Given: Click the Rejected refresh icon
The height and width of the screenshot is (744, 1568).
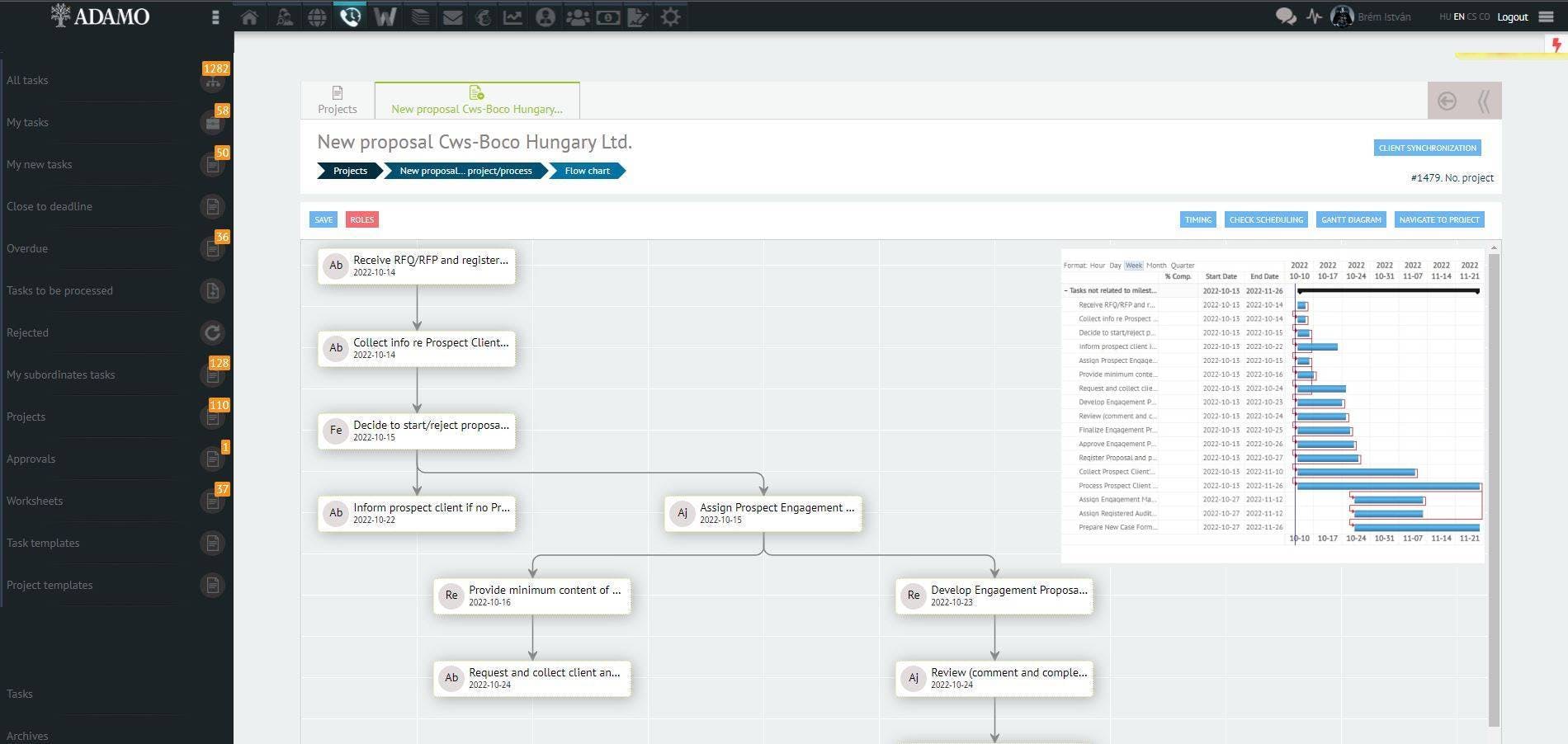Looking at the screenshot, I should (213, 332).
